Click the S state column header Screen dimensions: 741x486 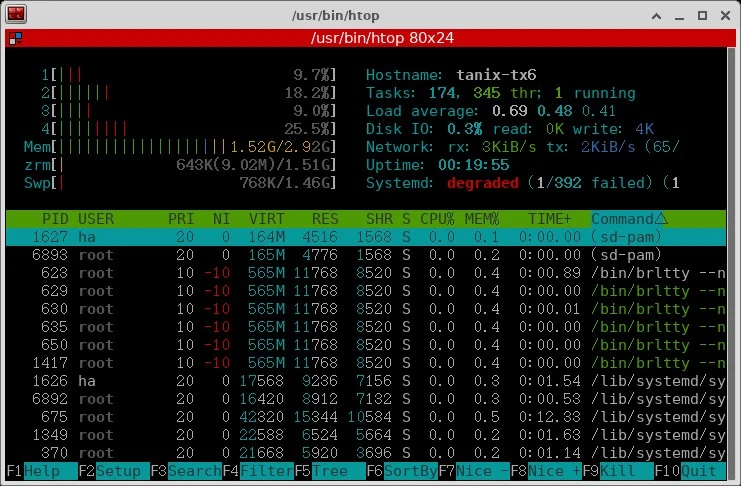[x=406, y=219]
